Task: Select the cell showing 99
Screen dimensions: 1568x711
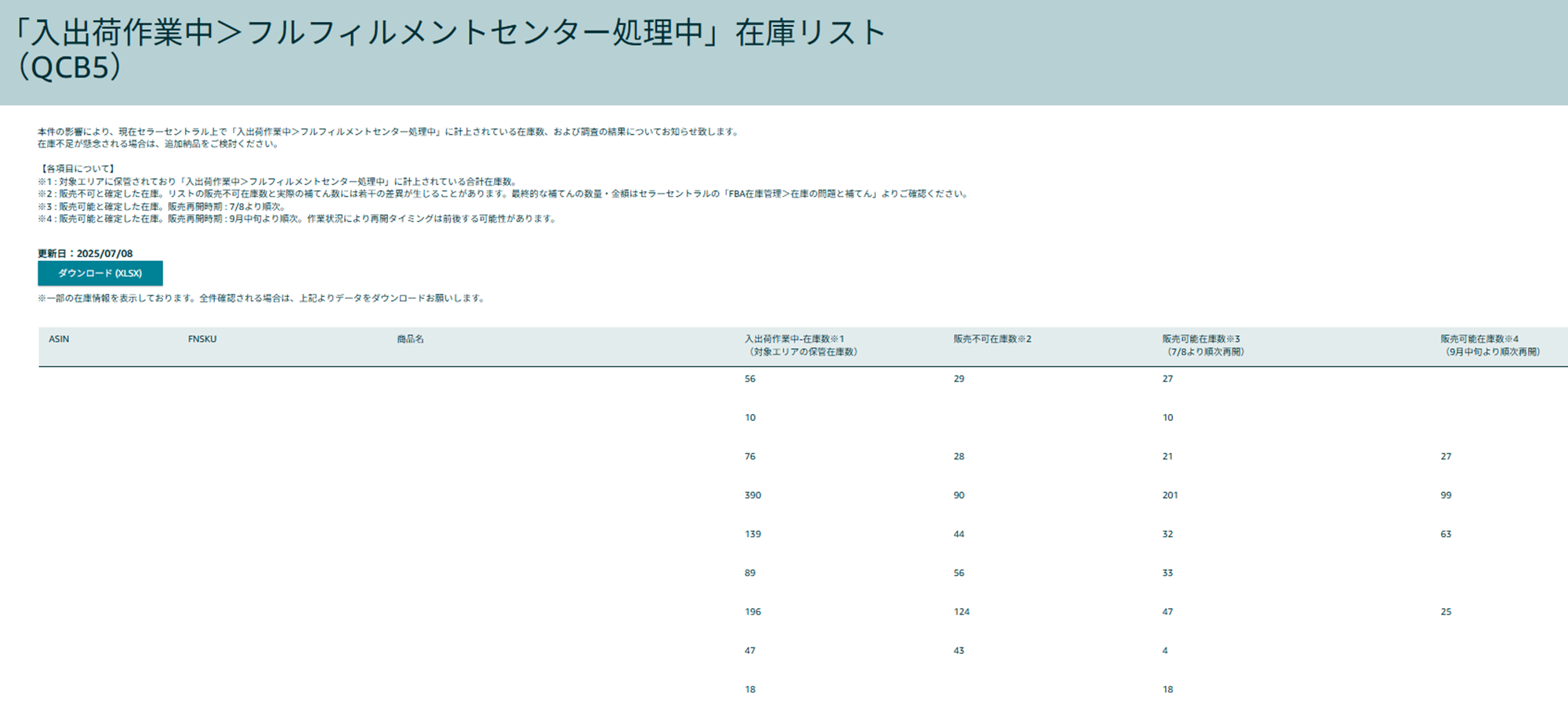Action: (x=1446, y=495)
